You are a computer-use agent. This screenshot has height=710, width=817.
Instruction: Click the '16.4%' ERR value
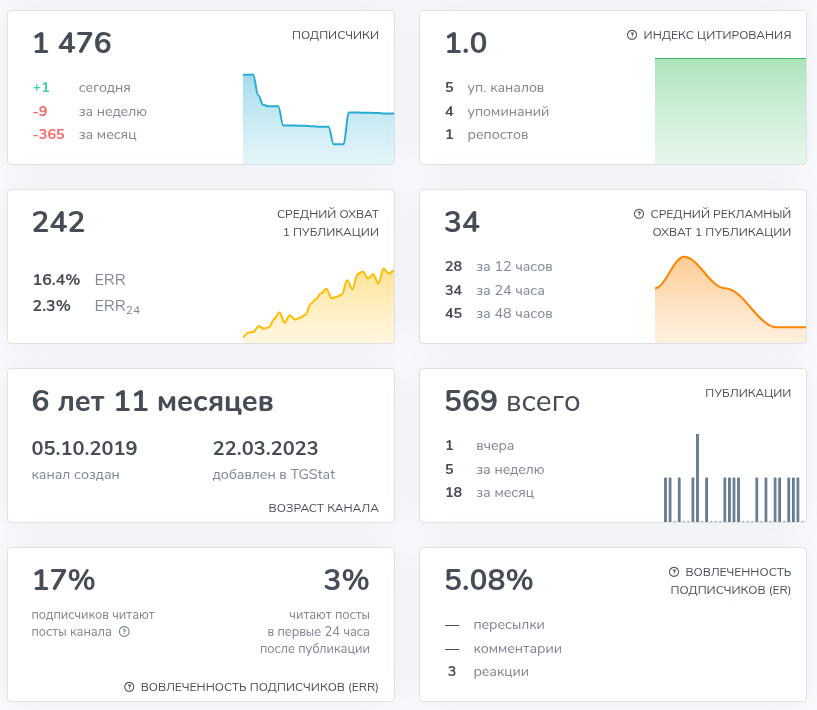coord(56,280)
